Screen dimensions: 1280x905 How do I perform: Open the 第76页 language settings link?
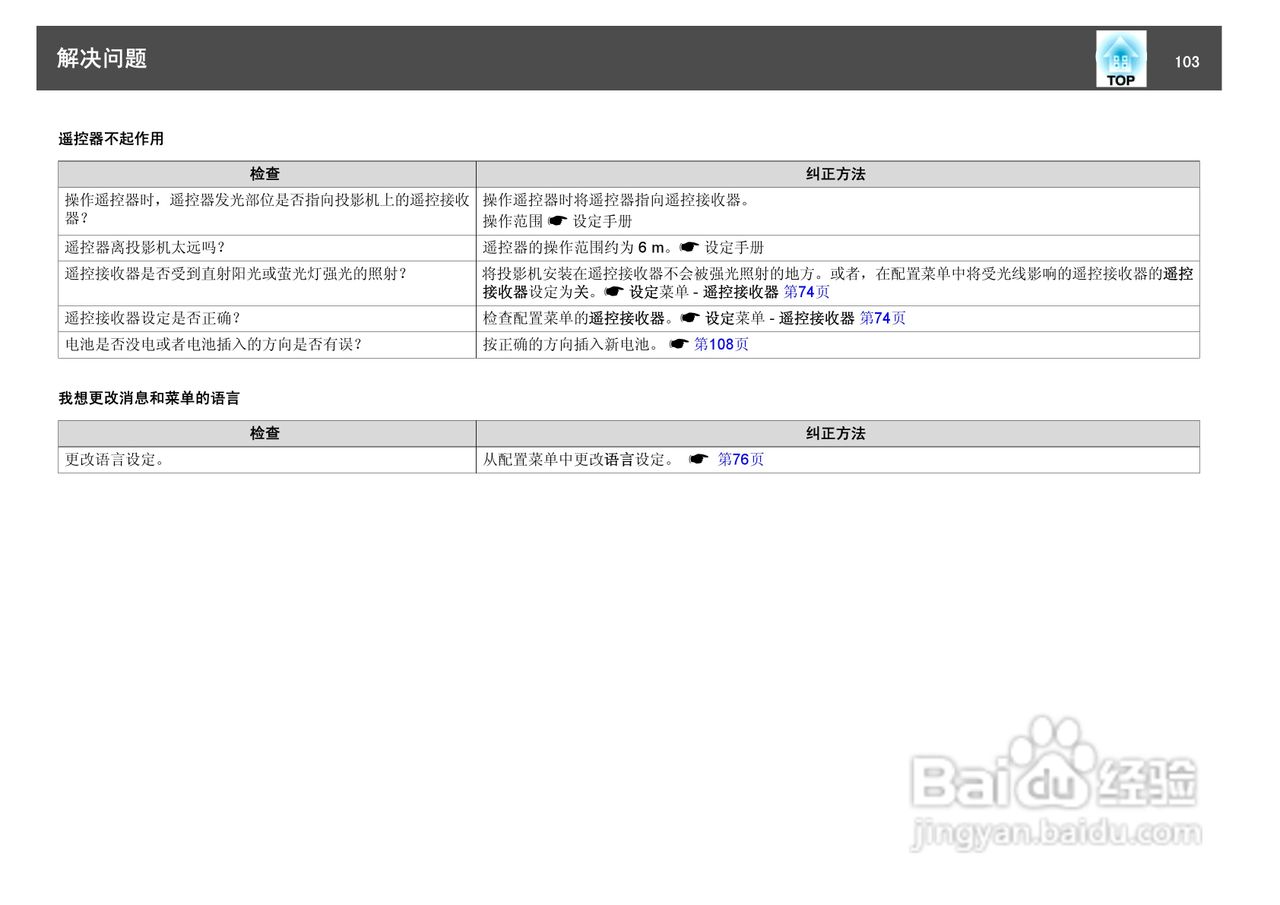pos(738,460)
